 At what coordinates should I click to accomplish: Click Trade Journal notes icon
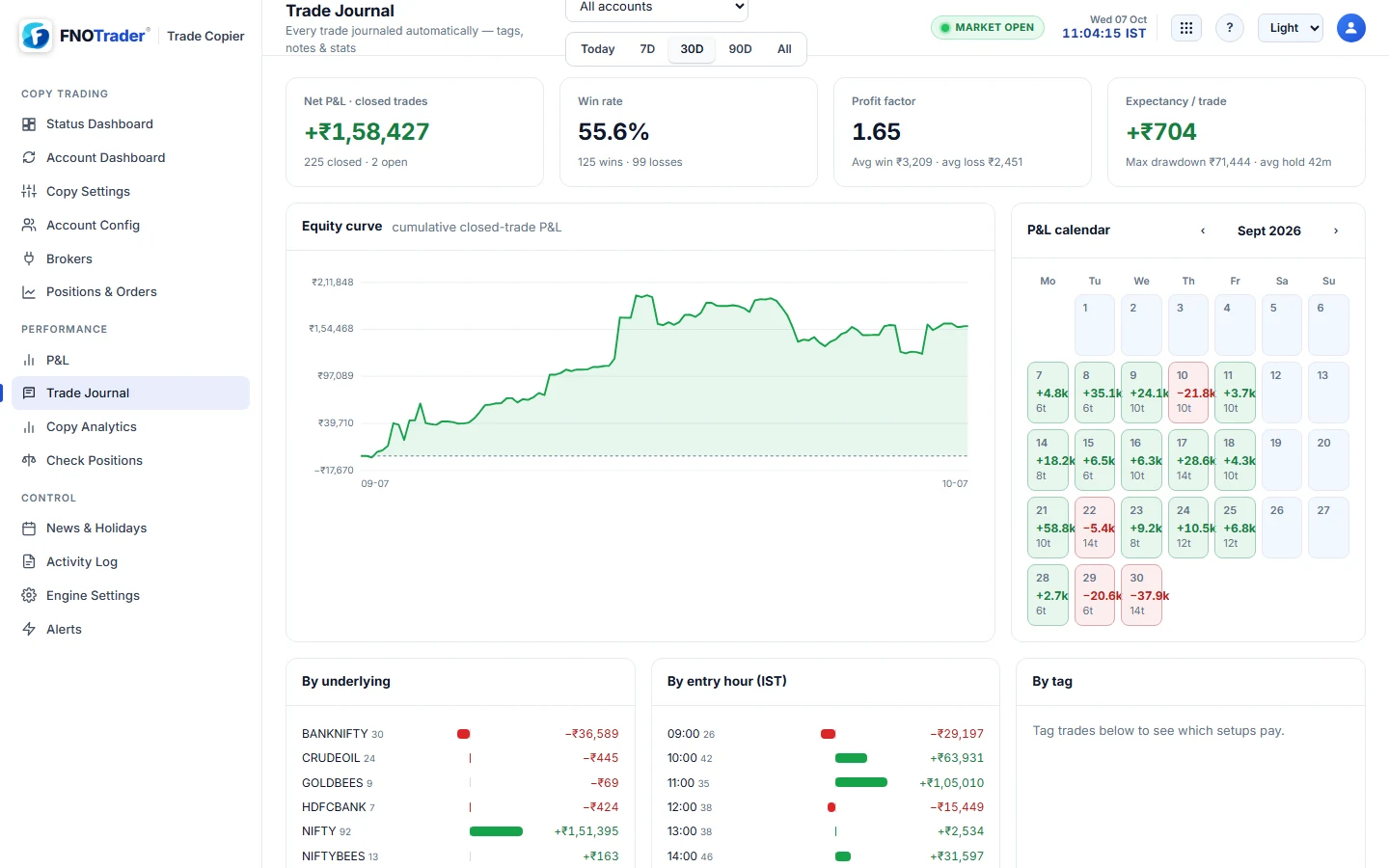pyautogui.click(x=29, y=393)
